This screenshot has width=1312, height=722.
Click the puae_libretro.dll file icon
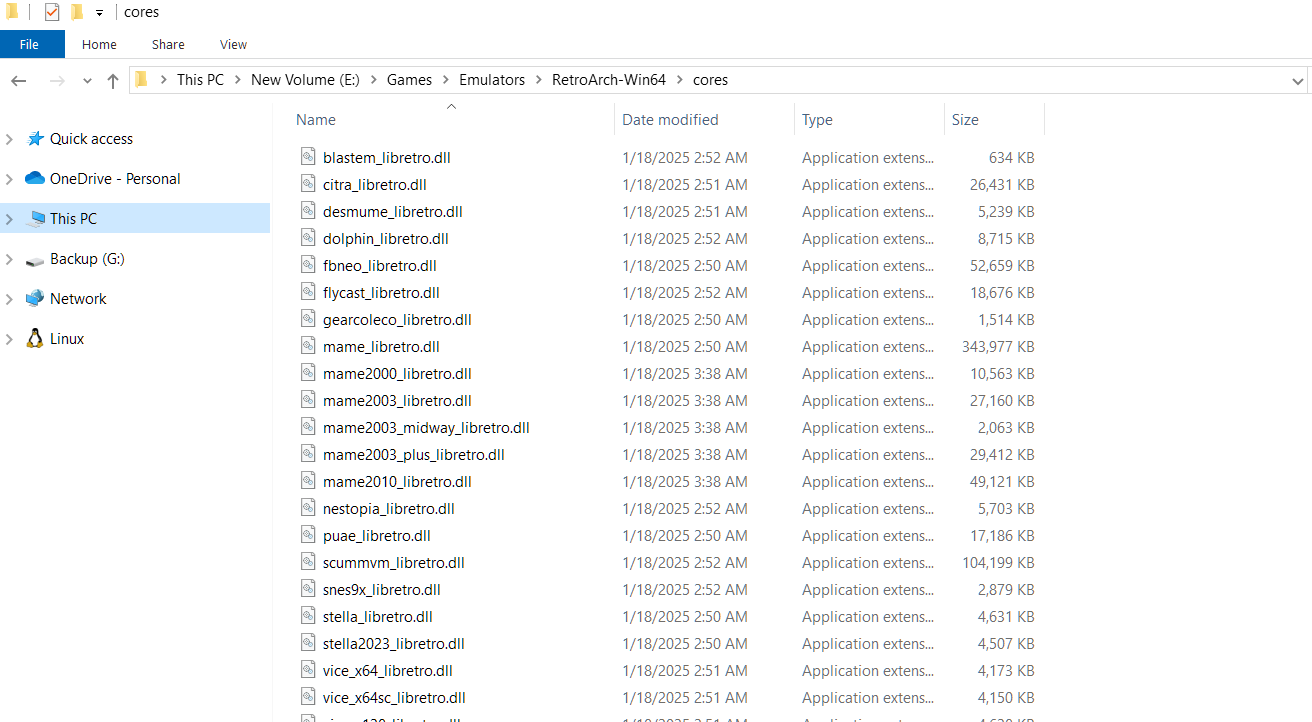[307, 535]
